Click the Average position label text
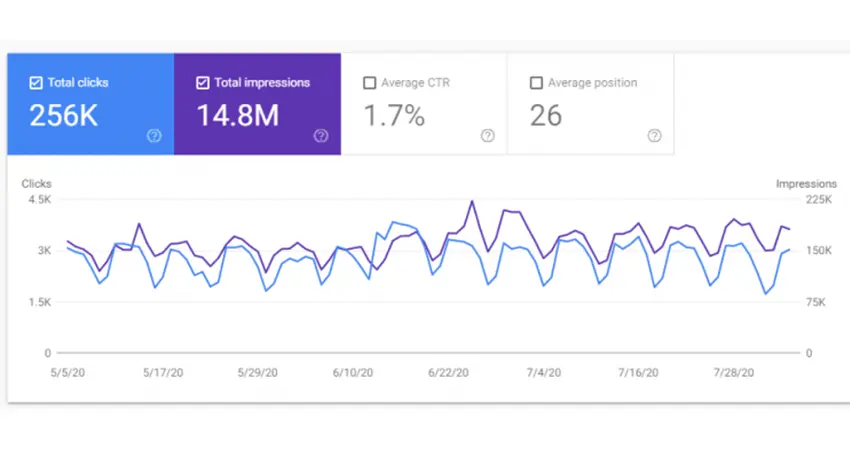The width and height of the screenshot is (850, 450). 593,83
